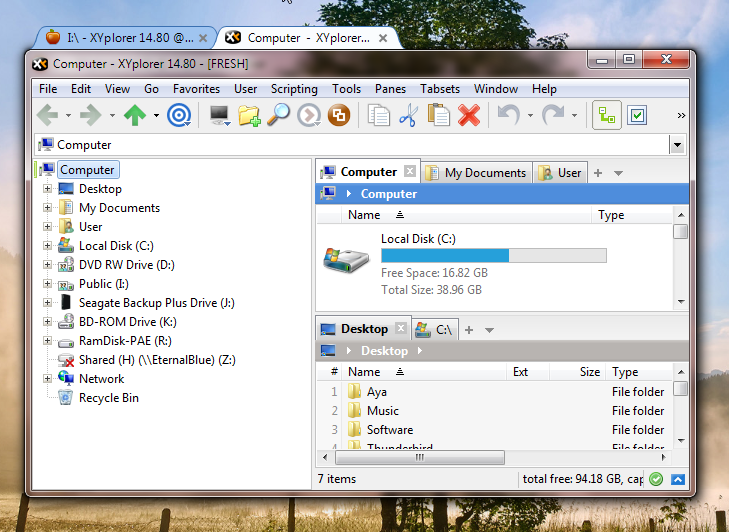Click the Copy toolbar icon
729x532 pixels.
pos(379,116)
